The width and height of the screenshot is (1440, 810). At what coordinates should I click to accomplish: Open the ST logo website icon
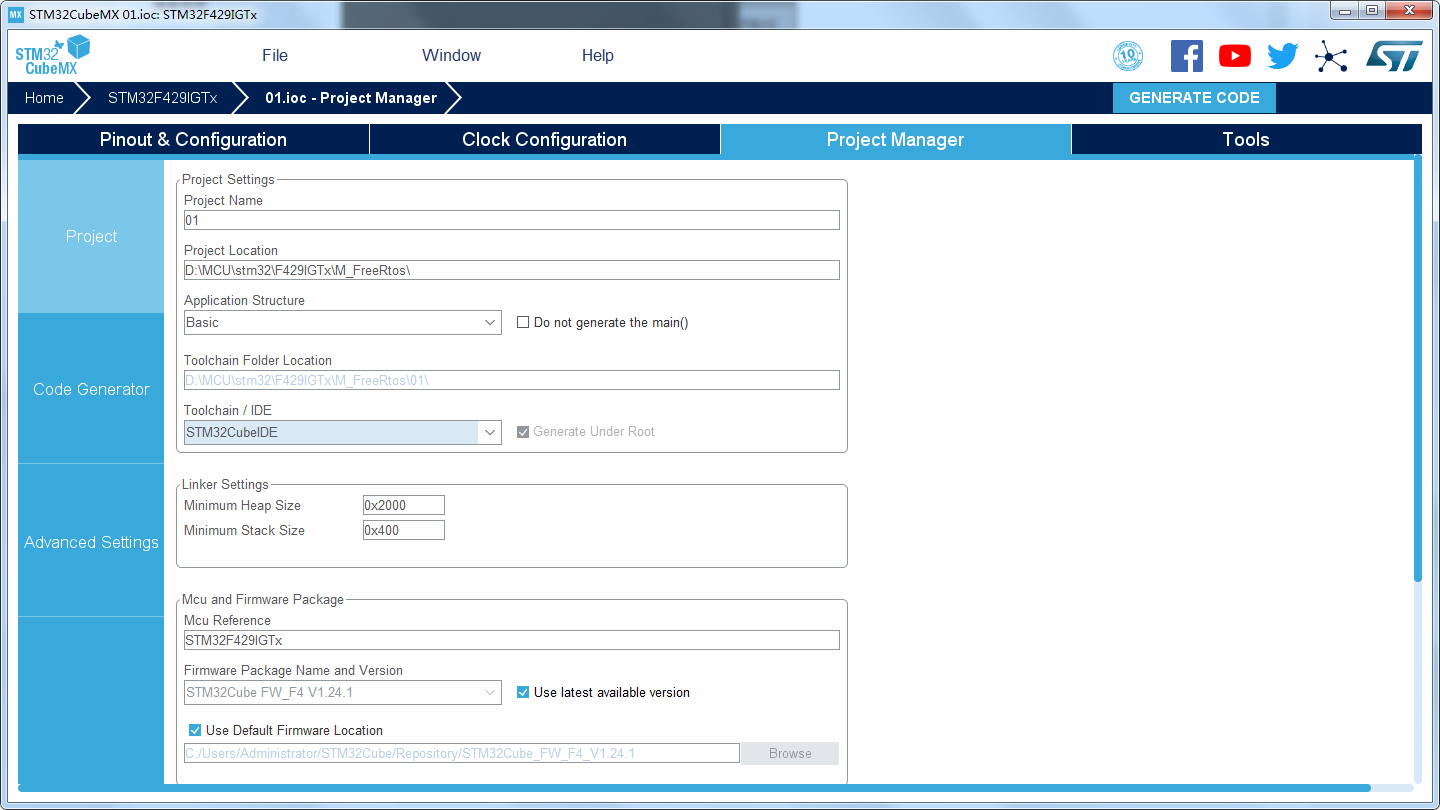tap(1394, 56)
